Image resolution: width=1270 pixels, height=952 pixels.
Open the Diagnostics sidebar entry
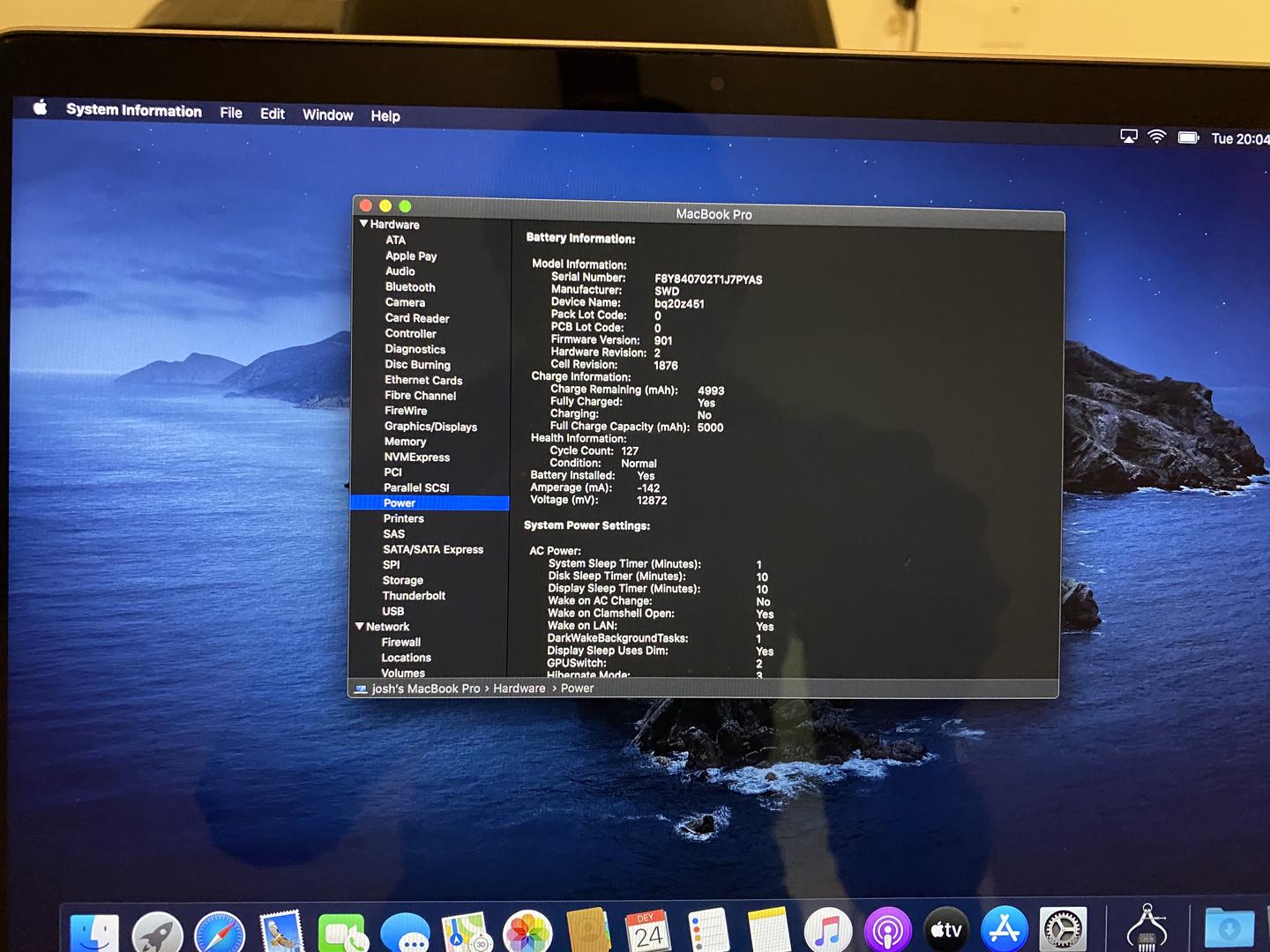415,349
